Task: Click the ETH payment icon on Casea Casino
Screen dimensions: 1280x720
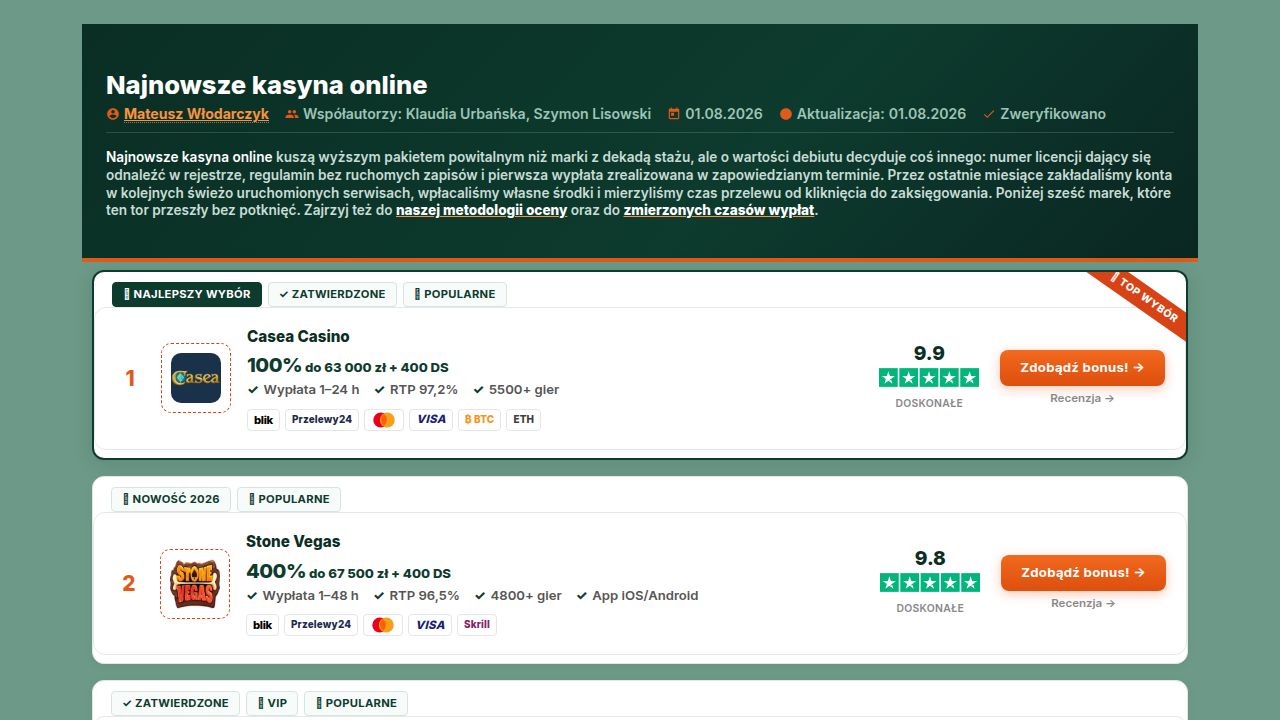Action: click(x=523, y=420)
